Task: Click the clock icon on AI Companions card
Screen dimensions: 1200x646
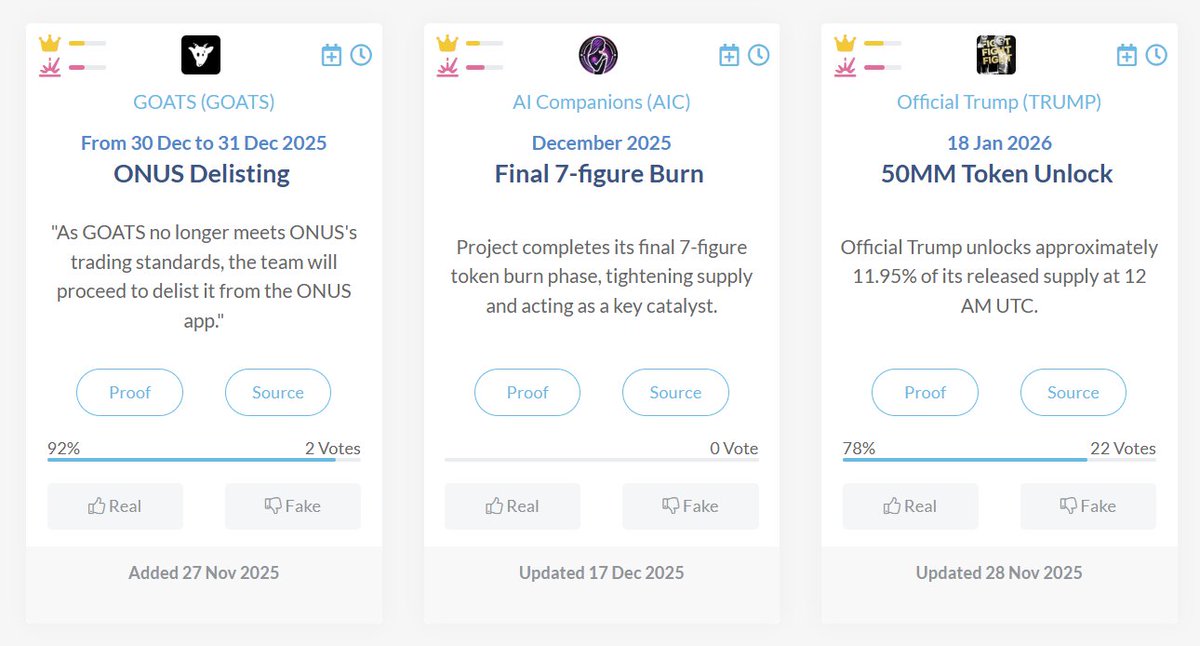Action: click(x=759, y=55)
